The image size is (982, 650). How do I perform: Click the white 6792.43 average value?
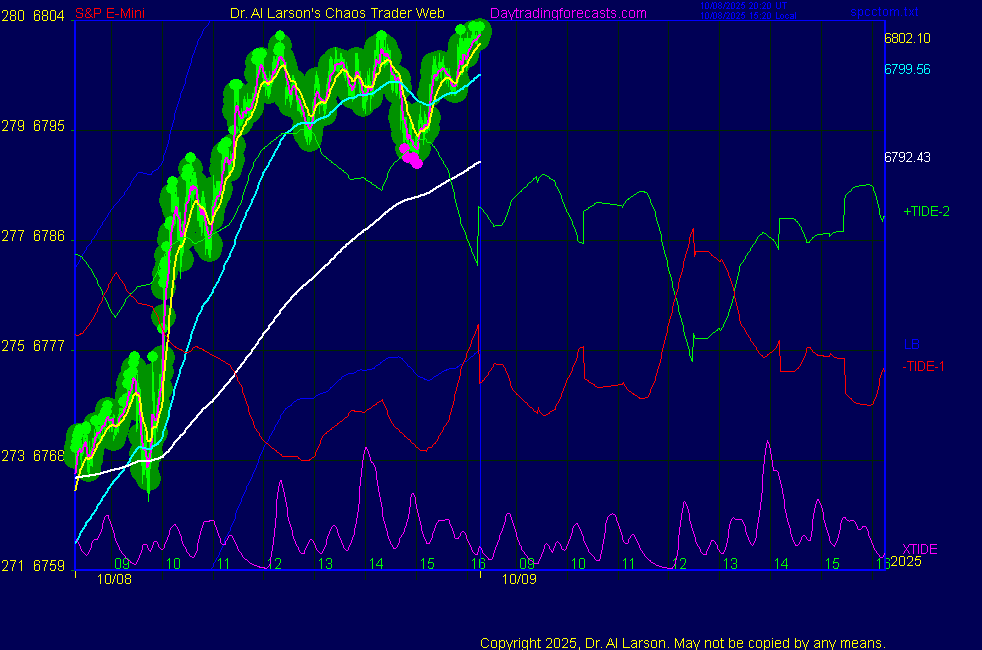(907, 158)
